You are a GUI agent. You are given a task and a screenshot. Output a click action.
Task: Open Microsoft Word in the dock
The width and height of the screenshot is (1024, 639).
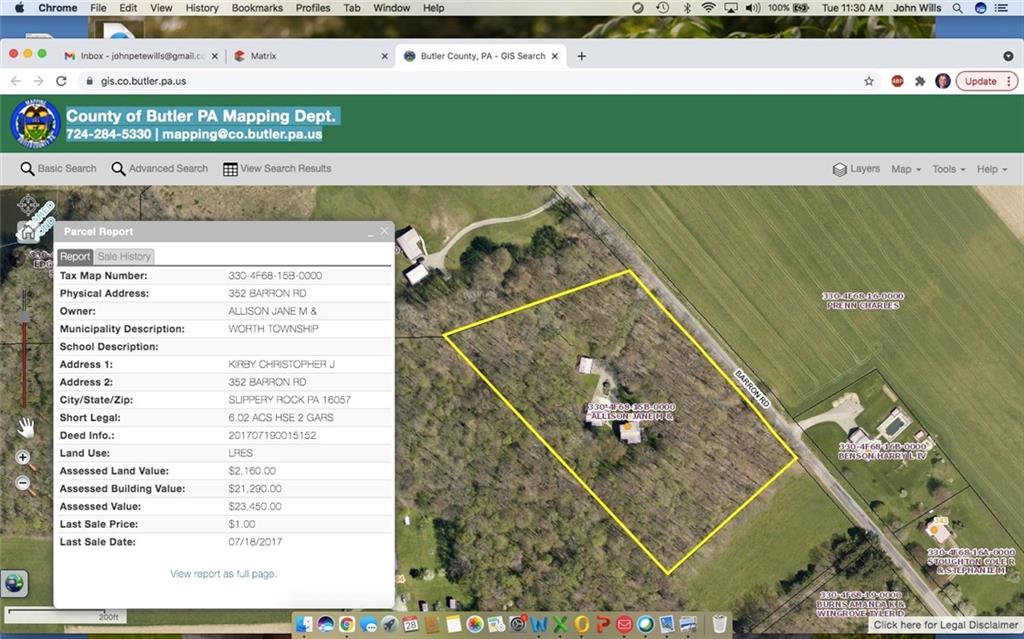coord(539,624)
